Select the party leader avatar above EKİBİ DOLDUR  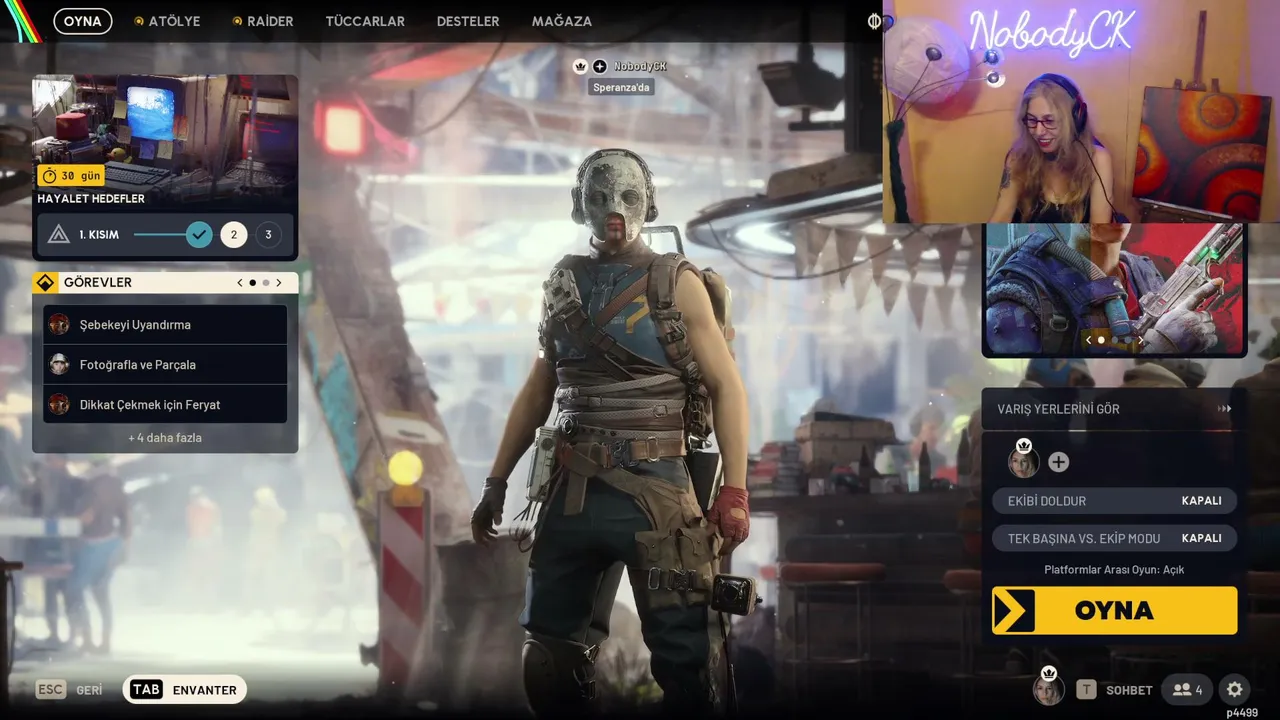(1023, 462)
